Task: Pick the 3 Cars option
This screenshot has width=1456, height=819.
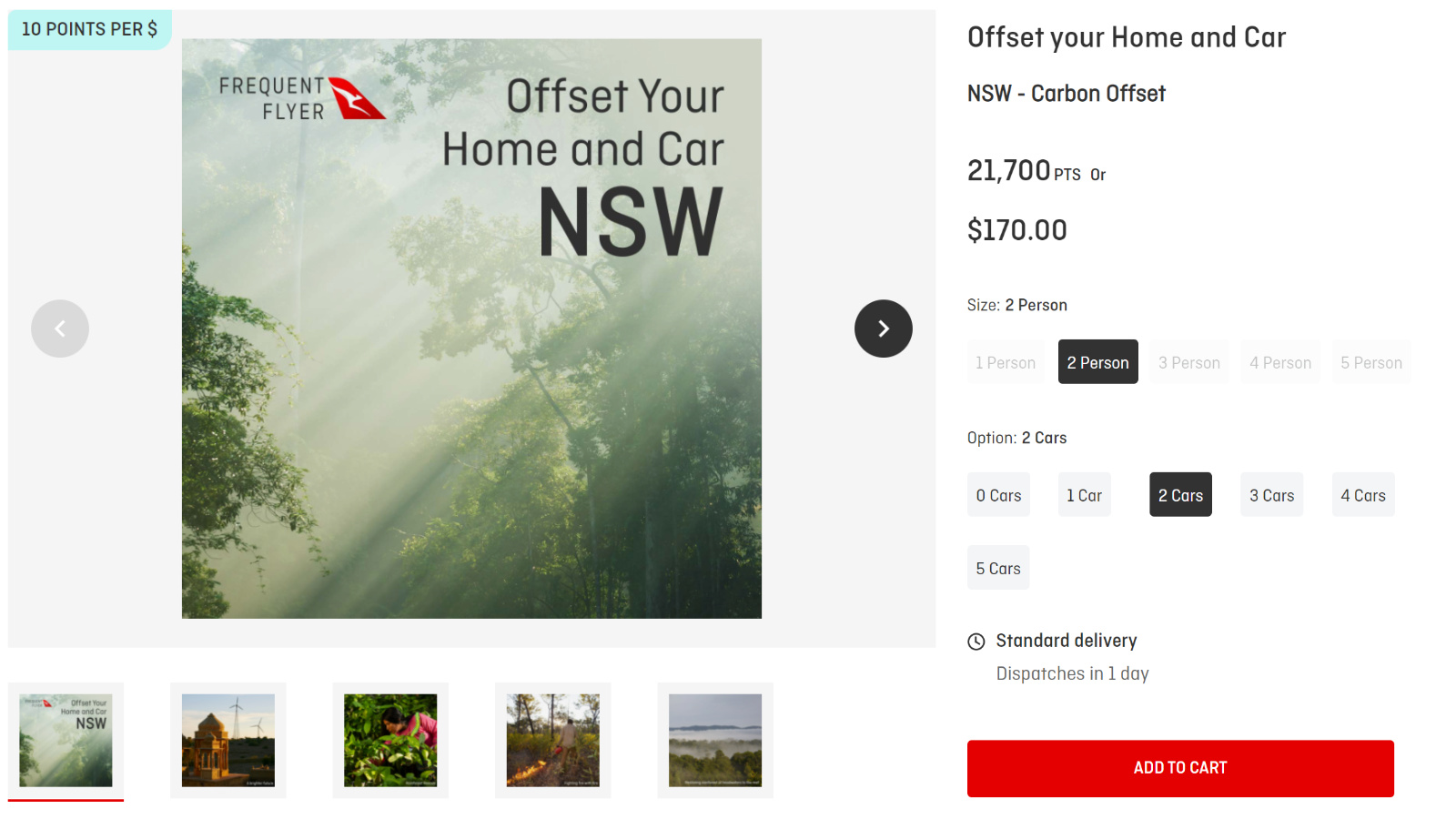Action: pyautogui.click(x=1272, y=495)
